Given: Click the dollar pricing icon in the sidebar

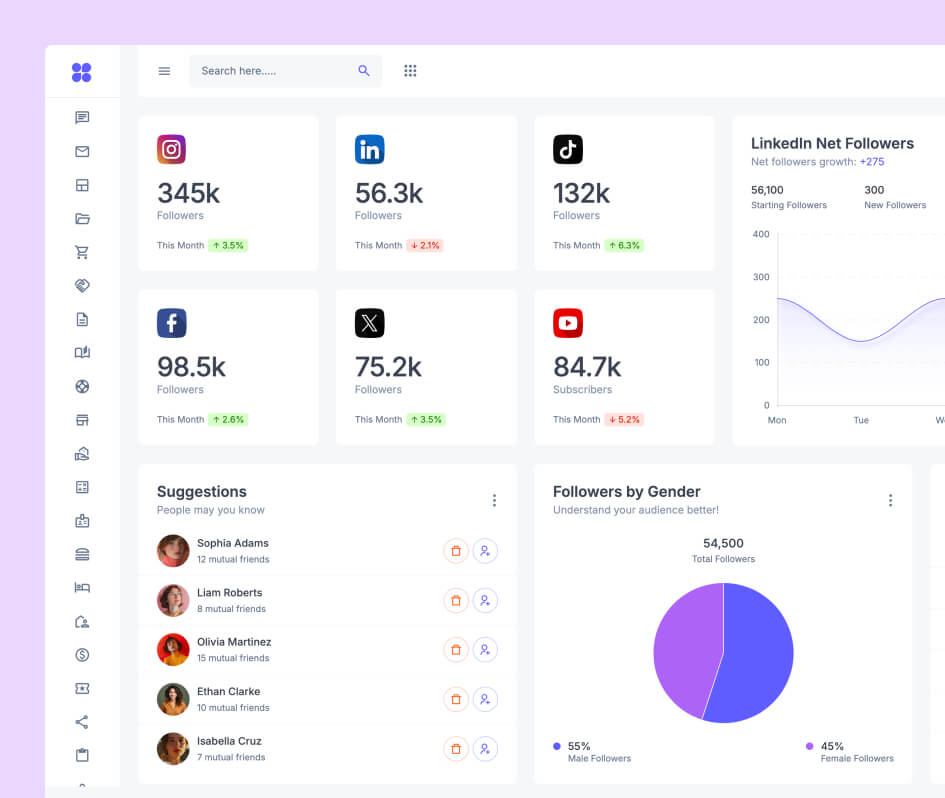Looking at the screenshot, I should pos(82,654).
